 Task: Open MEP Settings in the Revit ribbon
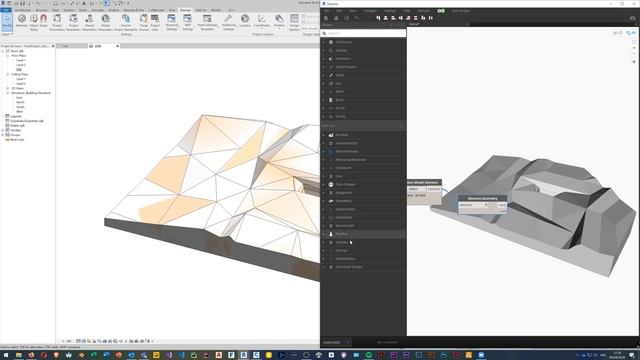(187, 22)
